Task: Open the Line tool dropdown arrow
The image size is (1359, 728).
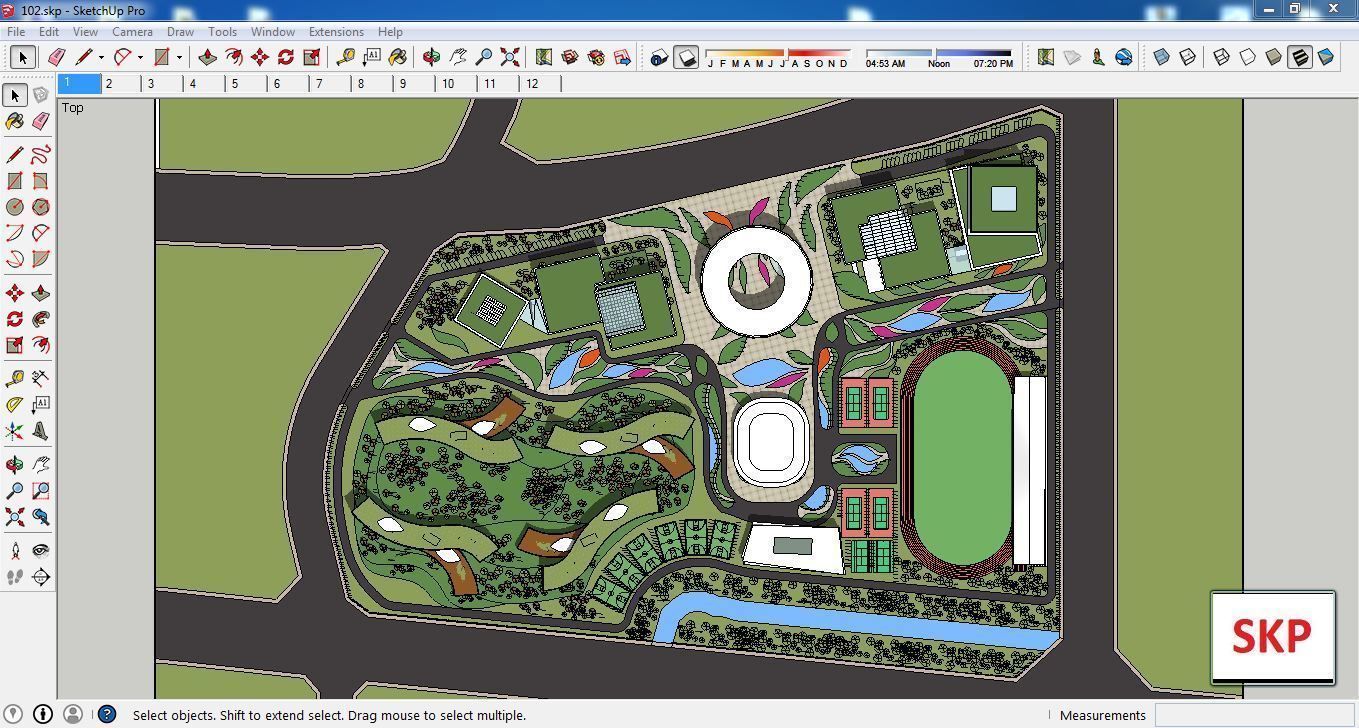Action: [x=101, y=57]
